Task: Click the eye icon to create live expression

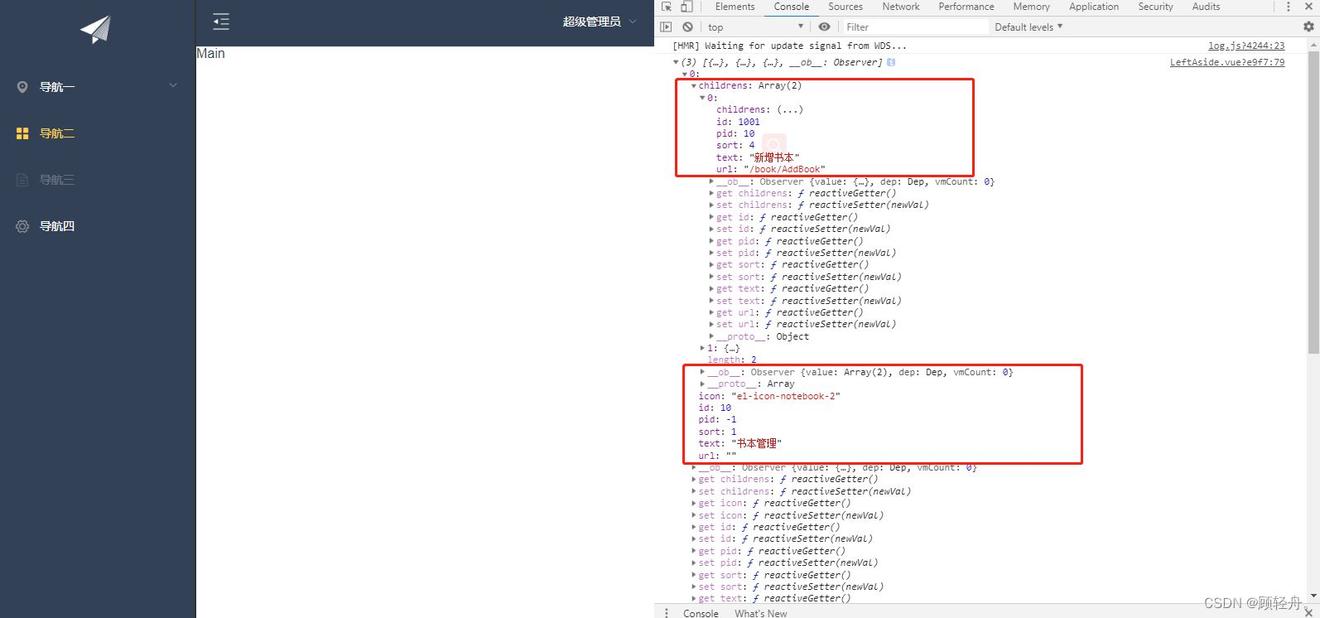Action: tap(824, 27)
